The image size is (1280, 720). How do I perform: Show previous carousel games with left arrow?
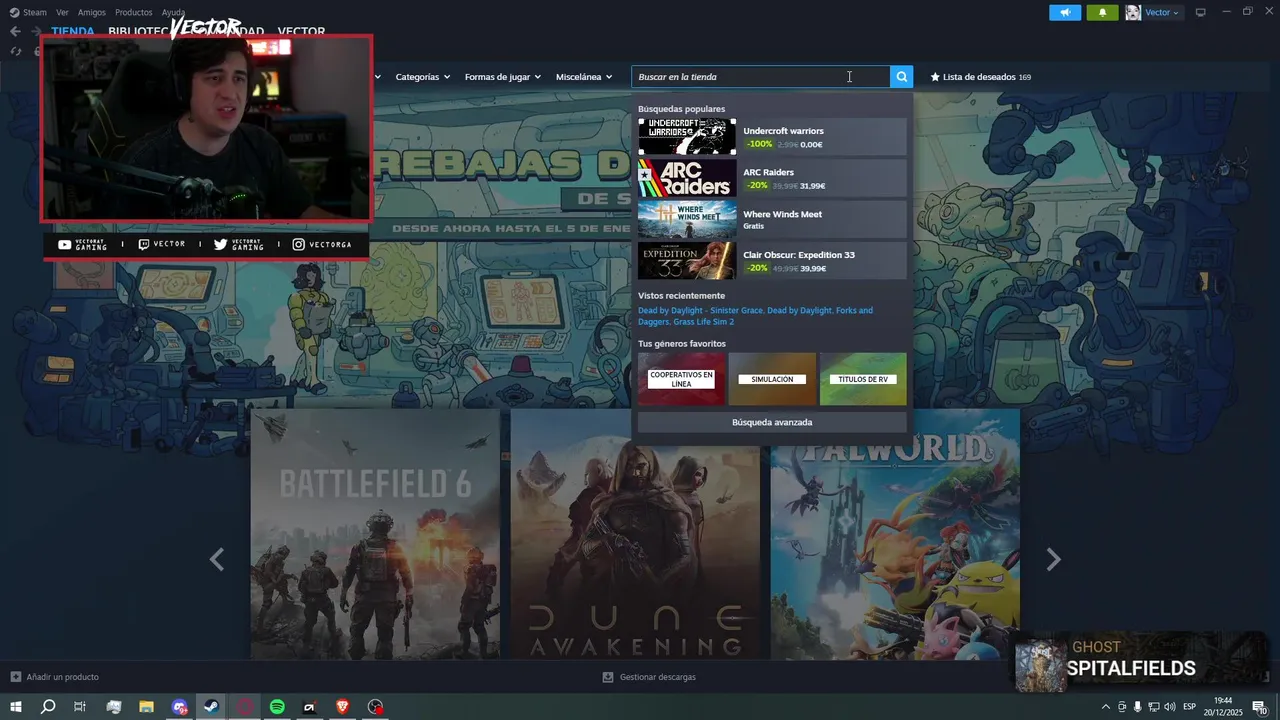[x=217, y=560]
